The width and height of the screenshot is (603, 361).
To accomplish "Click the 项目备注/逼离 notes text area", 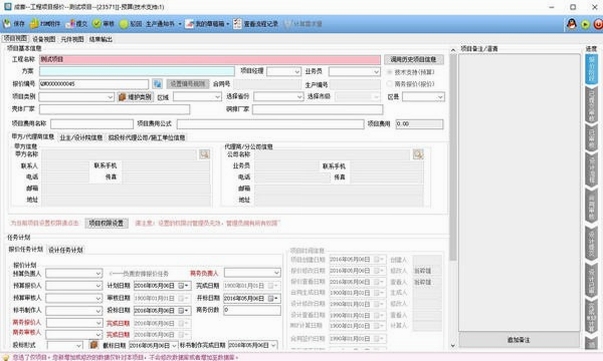I will pos(519,192).
